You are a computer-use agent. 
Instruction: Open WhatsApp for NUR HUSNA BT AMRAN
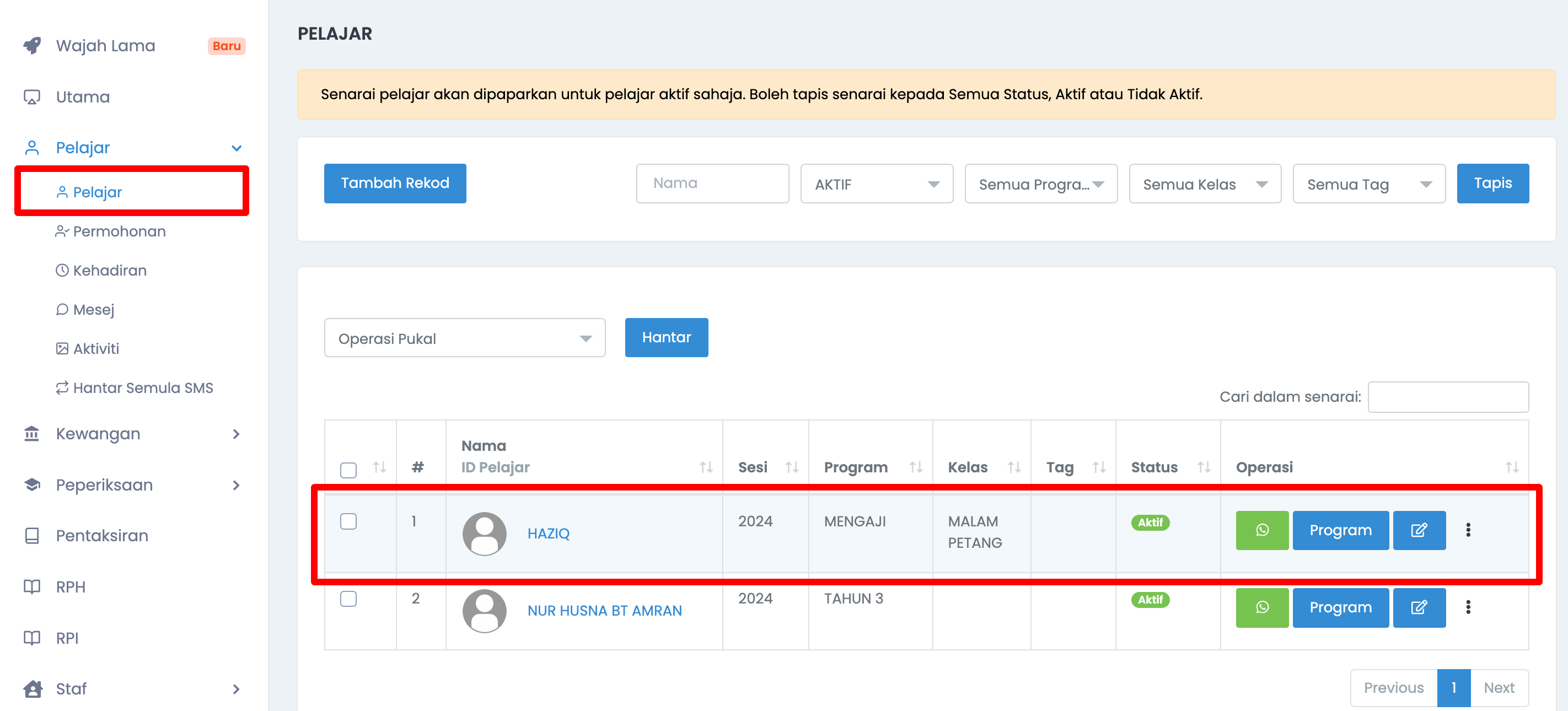(x=1262, y=607)
